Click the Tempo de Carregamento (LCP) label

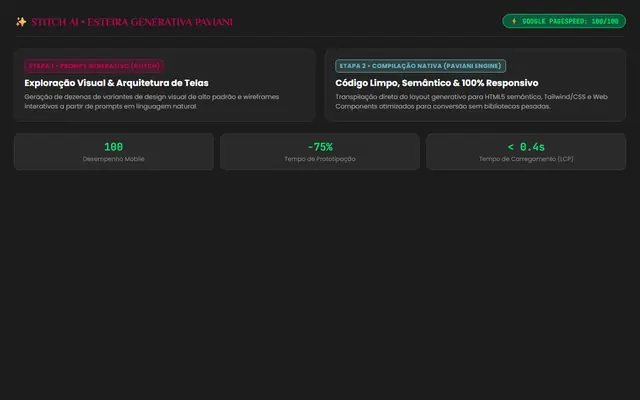point(526,159)
